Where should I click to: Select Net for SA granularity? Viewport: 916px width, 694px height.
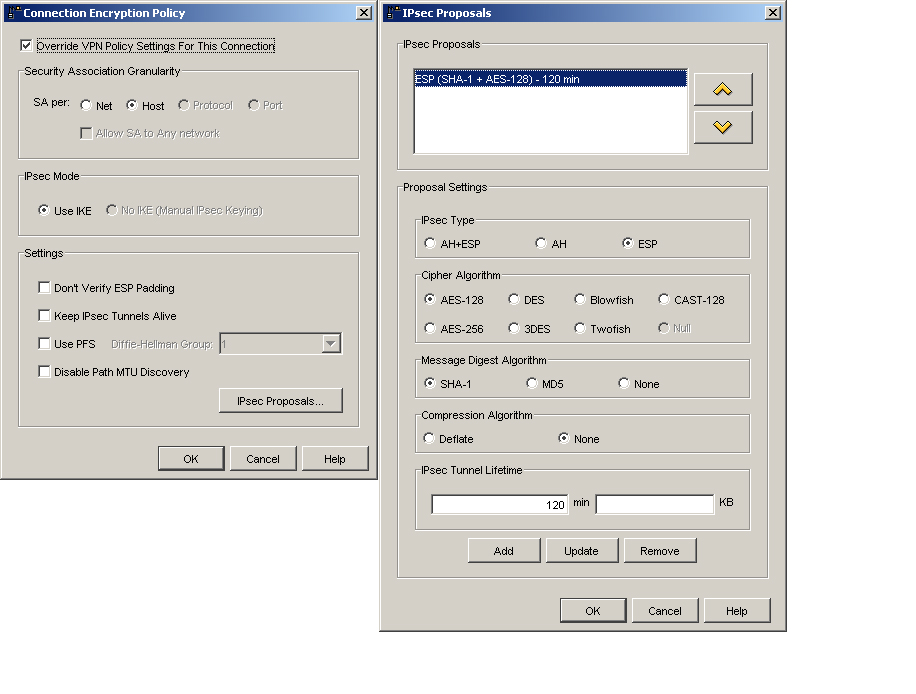(86, 106)
